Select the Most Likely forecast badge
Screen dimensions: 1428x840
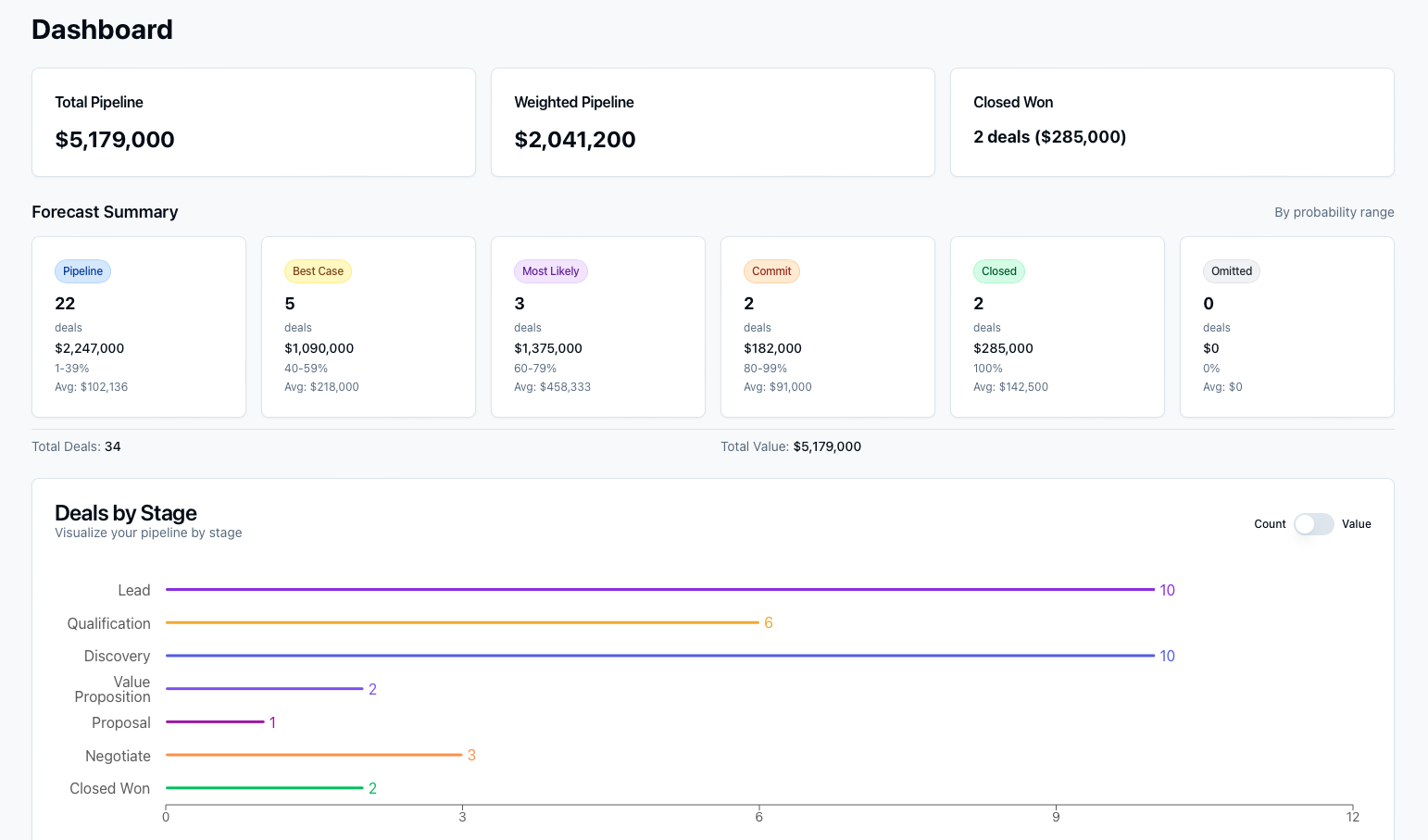(x=550, y=271)
